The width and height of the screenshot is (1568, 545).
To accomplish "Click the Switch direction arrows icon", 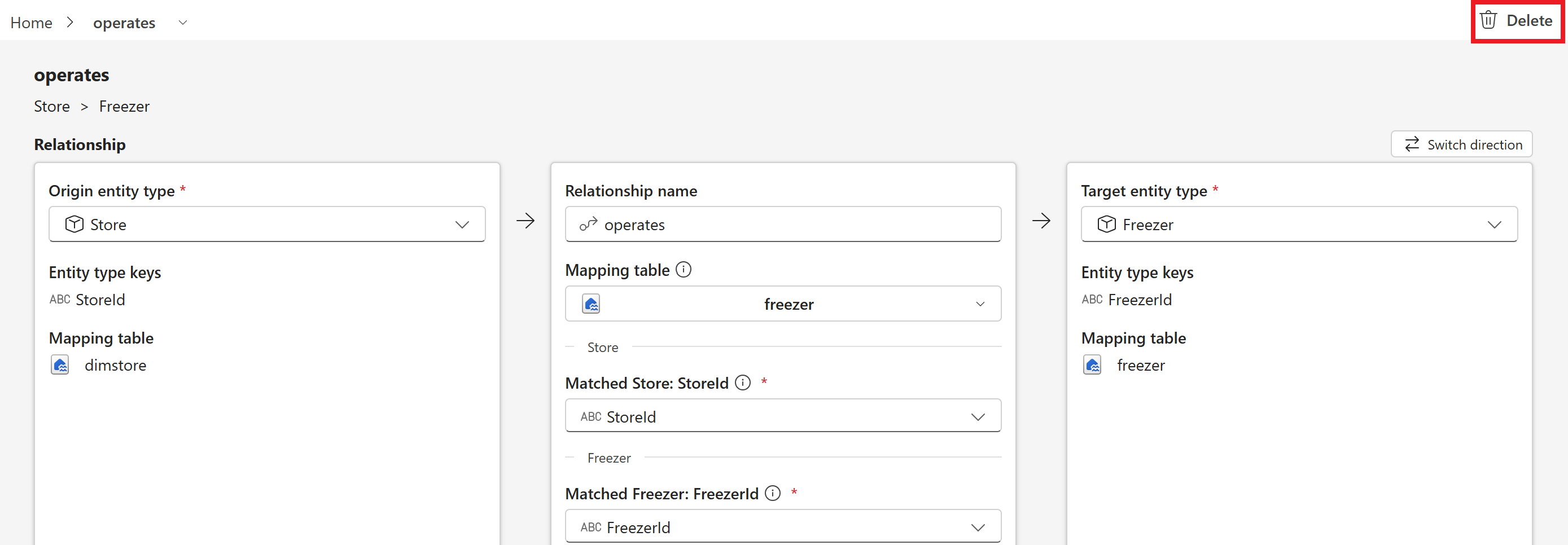I will pyautogui.click(x=1412, y=144).
